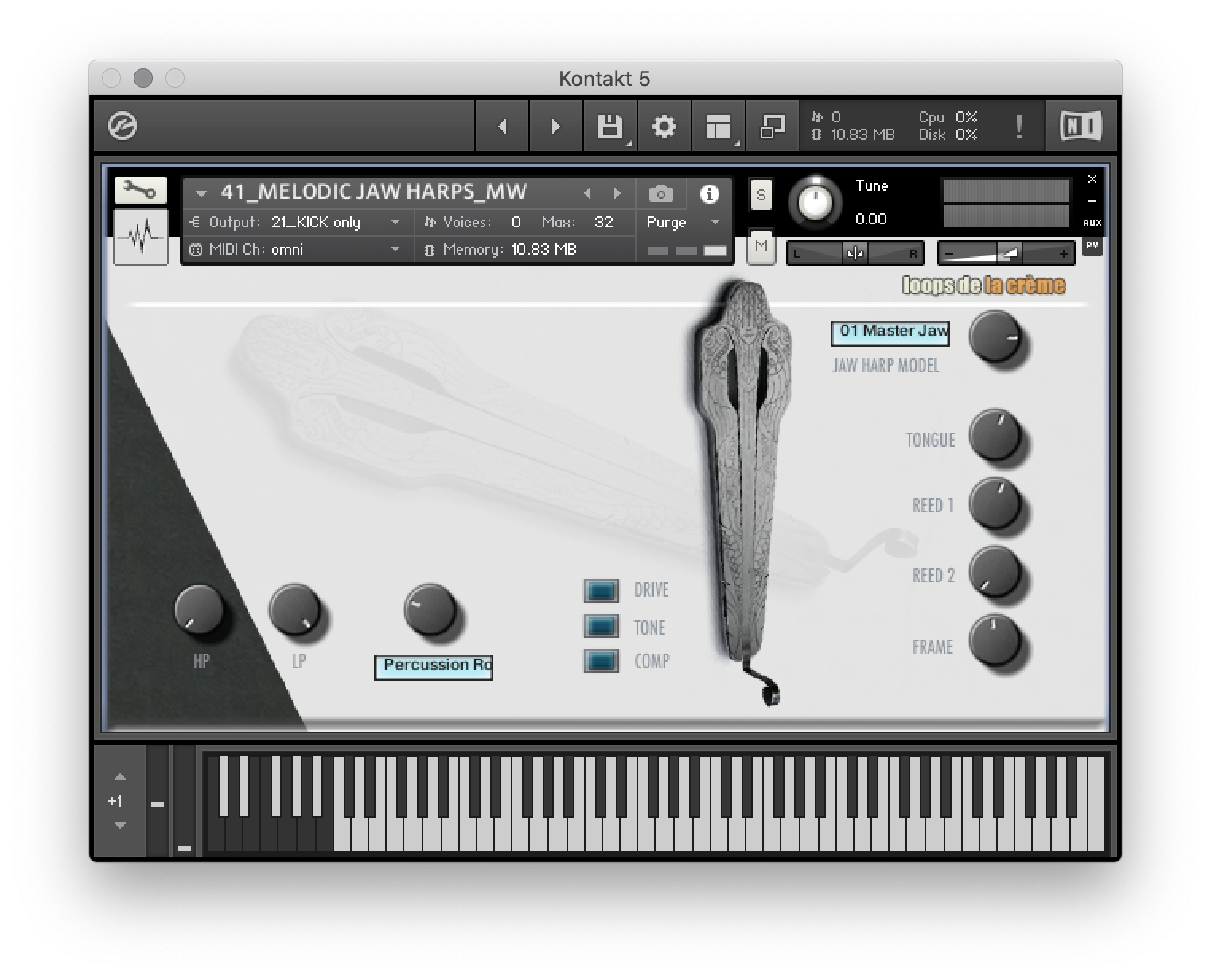Image resolution: width=1211 pixels, height=980 pixels.
Task: Click the Max voices value 32
Action: (604, 223)
